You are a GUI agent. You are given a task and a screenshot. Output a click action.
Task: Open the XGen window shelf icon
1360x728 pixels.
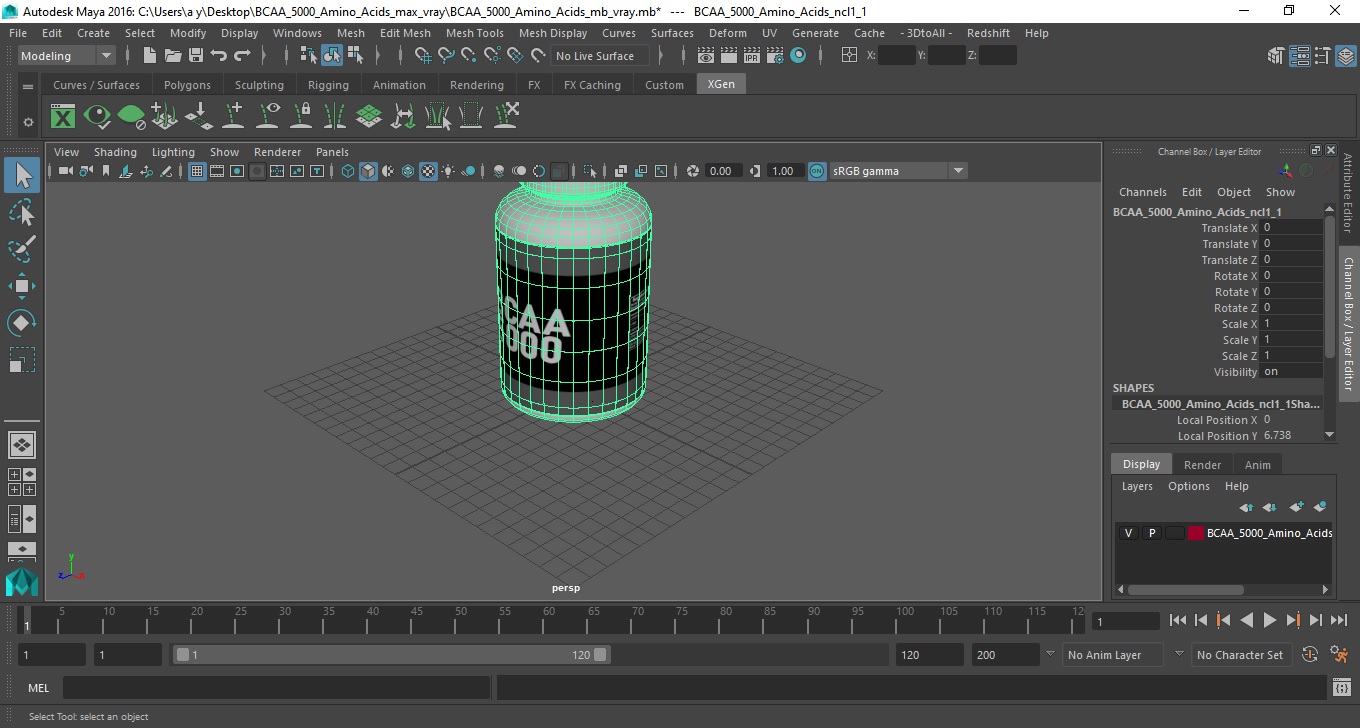pos(63,117)
